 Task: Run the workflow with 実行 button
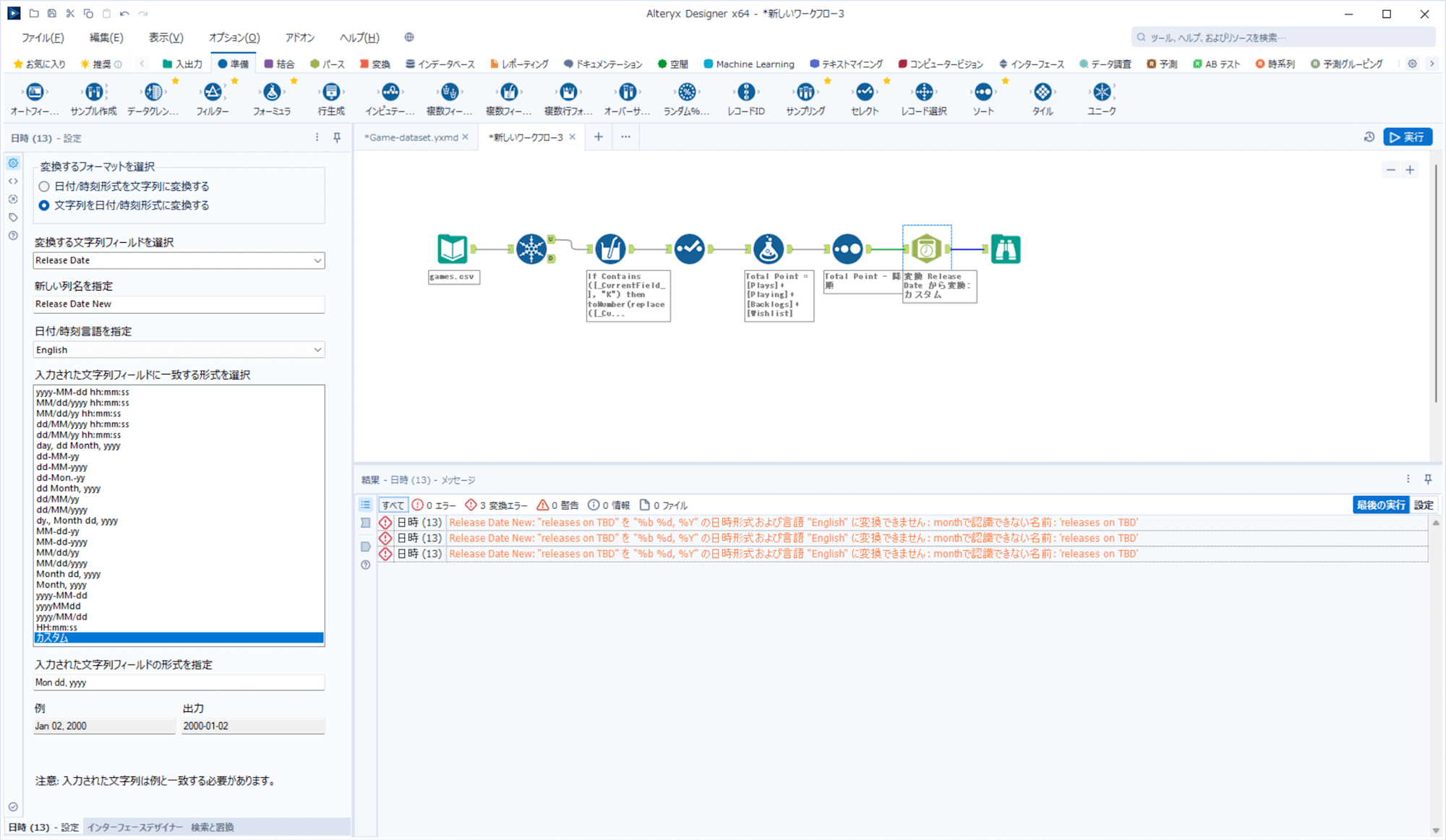1407,137
